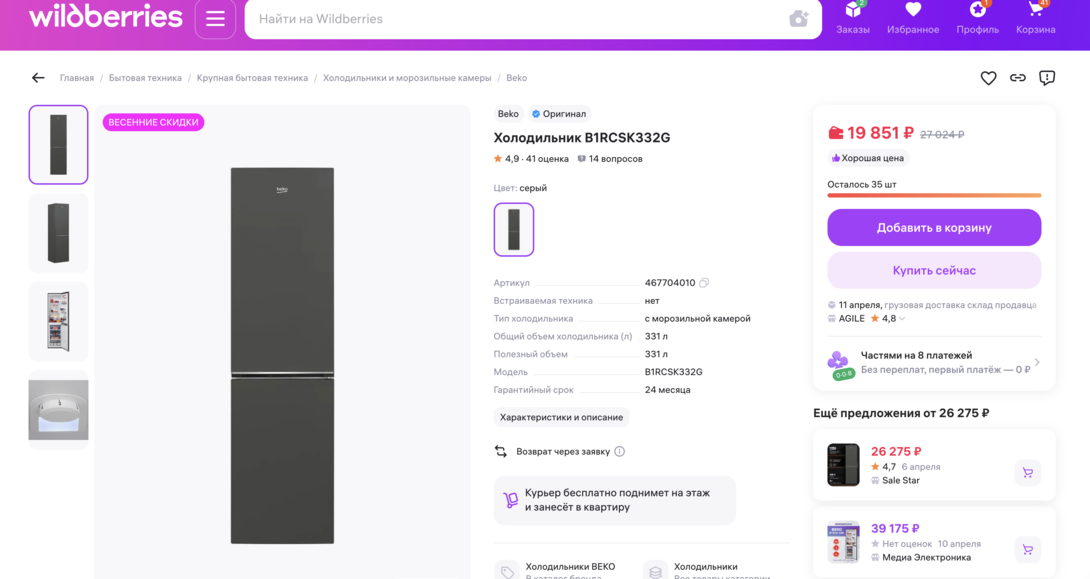Add Sale Star offer to cart

(x=1027, y=473)
